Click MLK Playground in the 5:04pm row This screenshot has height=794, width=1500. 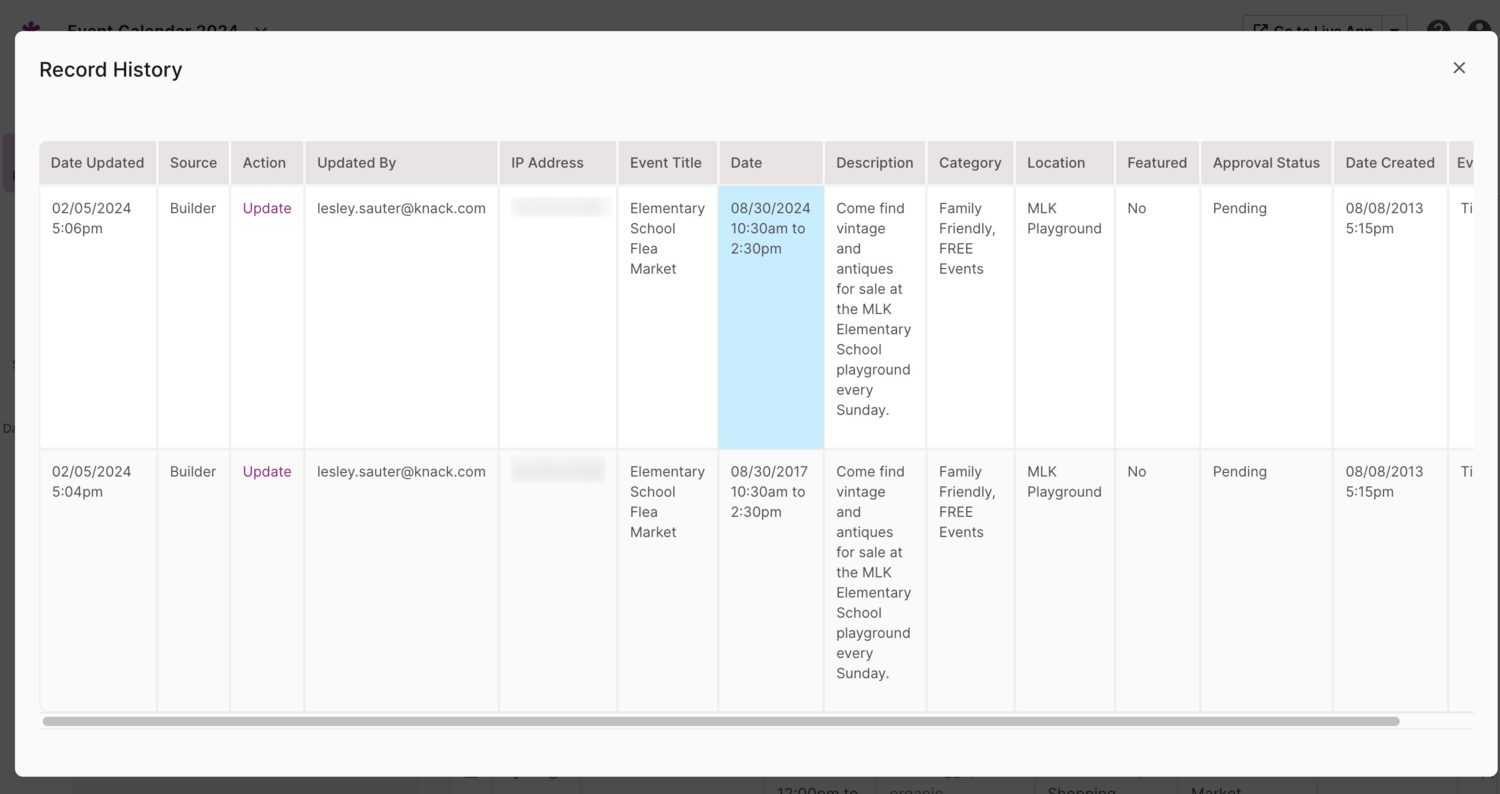point(1064,481)
